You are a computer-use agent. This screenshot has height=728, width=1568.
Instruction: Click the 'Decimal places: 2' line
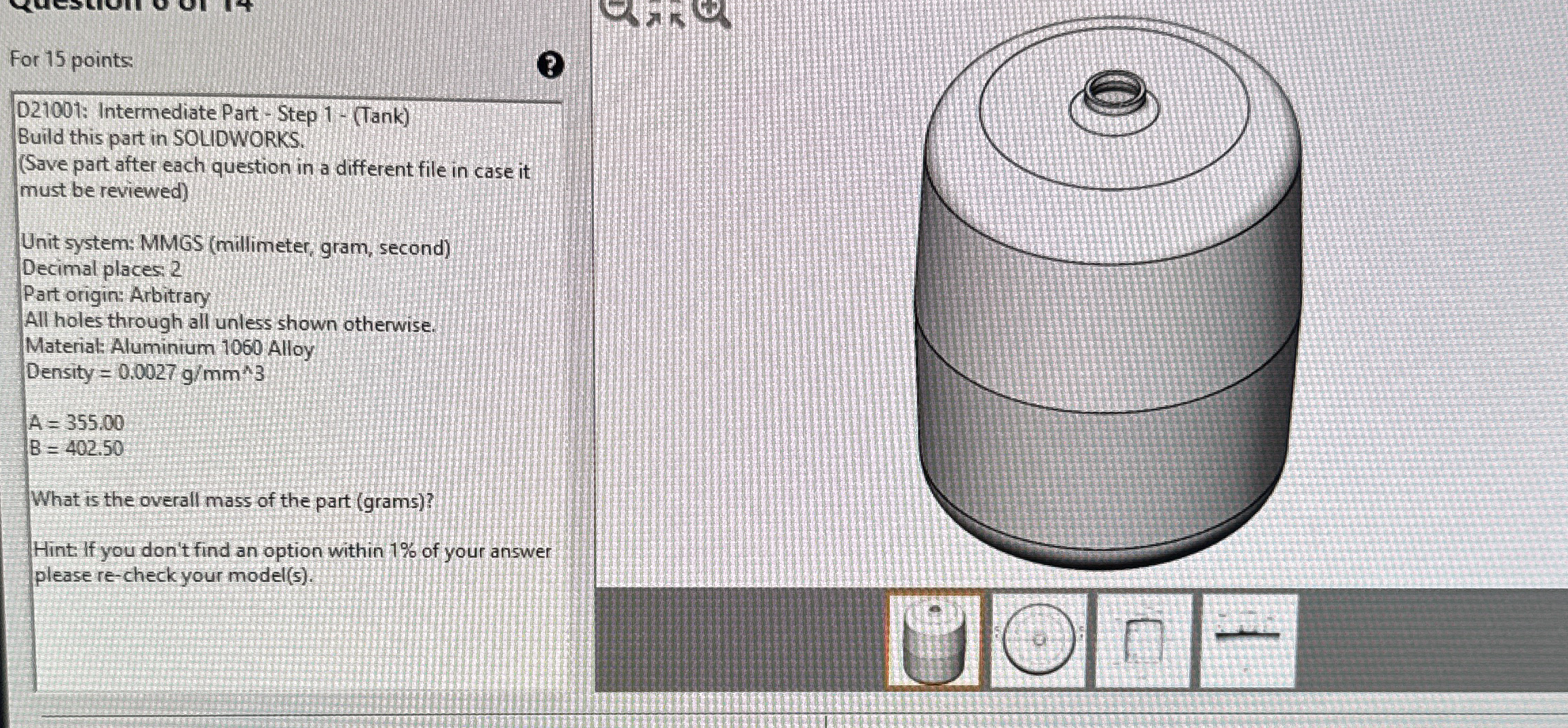pyautogui.click(x=102, y=269)
